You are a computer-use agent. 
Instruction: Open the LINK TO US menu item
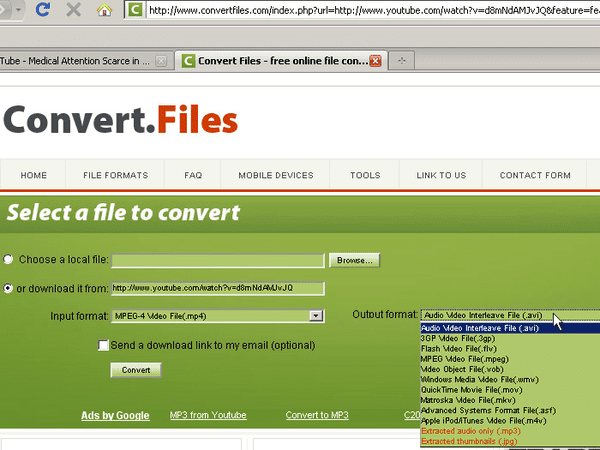(441, 175)
